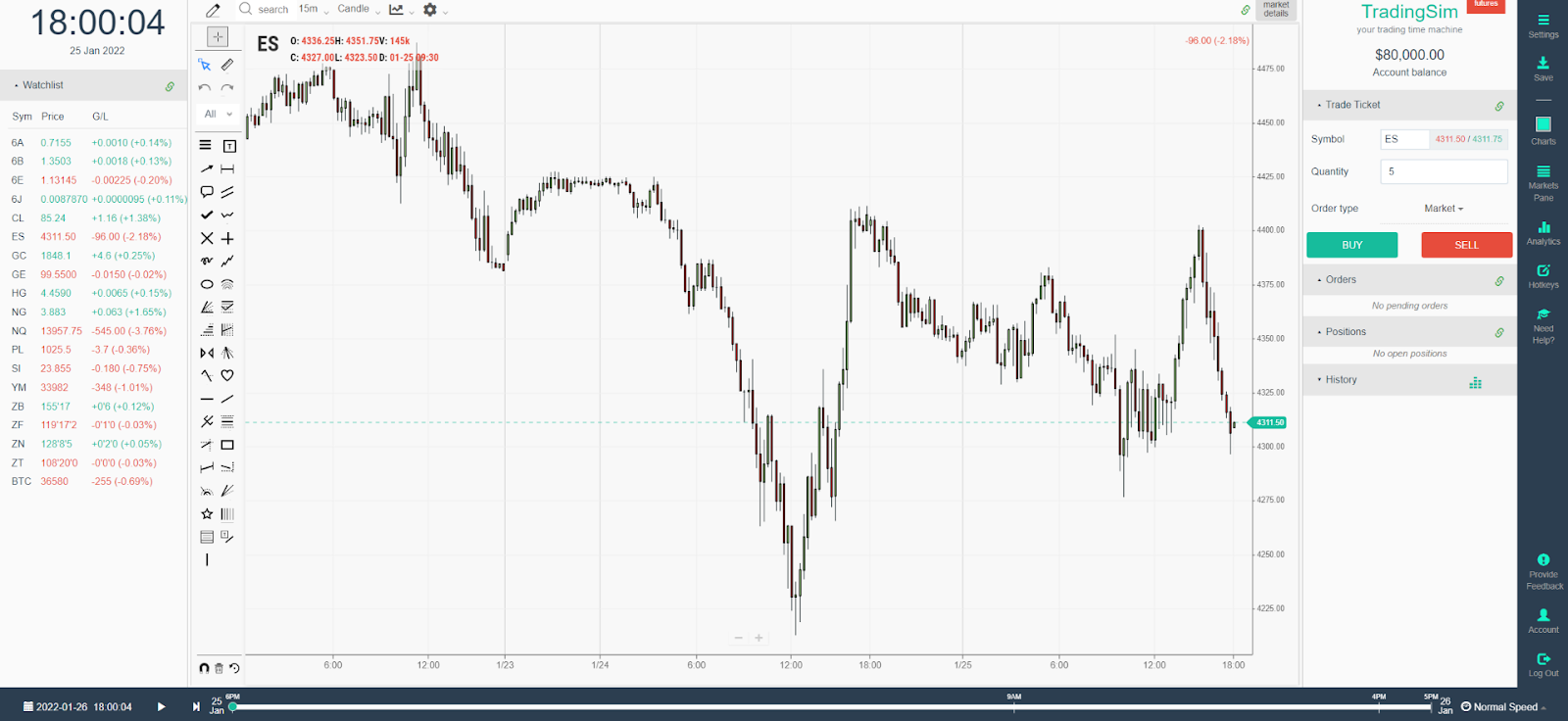
Task: Click the step forward playback button
Action: (x=196, y=707)
